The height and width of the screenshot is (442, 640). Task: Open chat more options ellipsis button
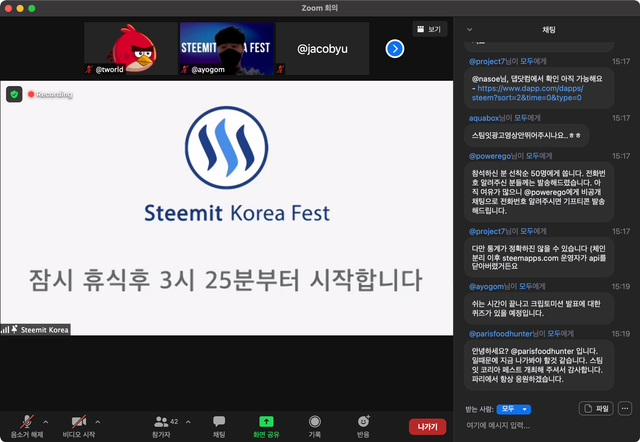pos(625,409)
